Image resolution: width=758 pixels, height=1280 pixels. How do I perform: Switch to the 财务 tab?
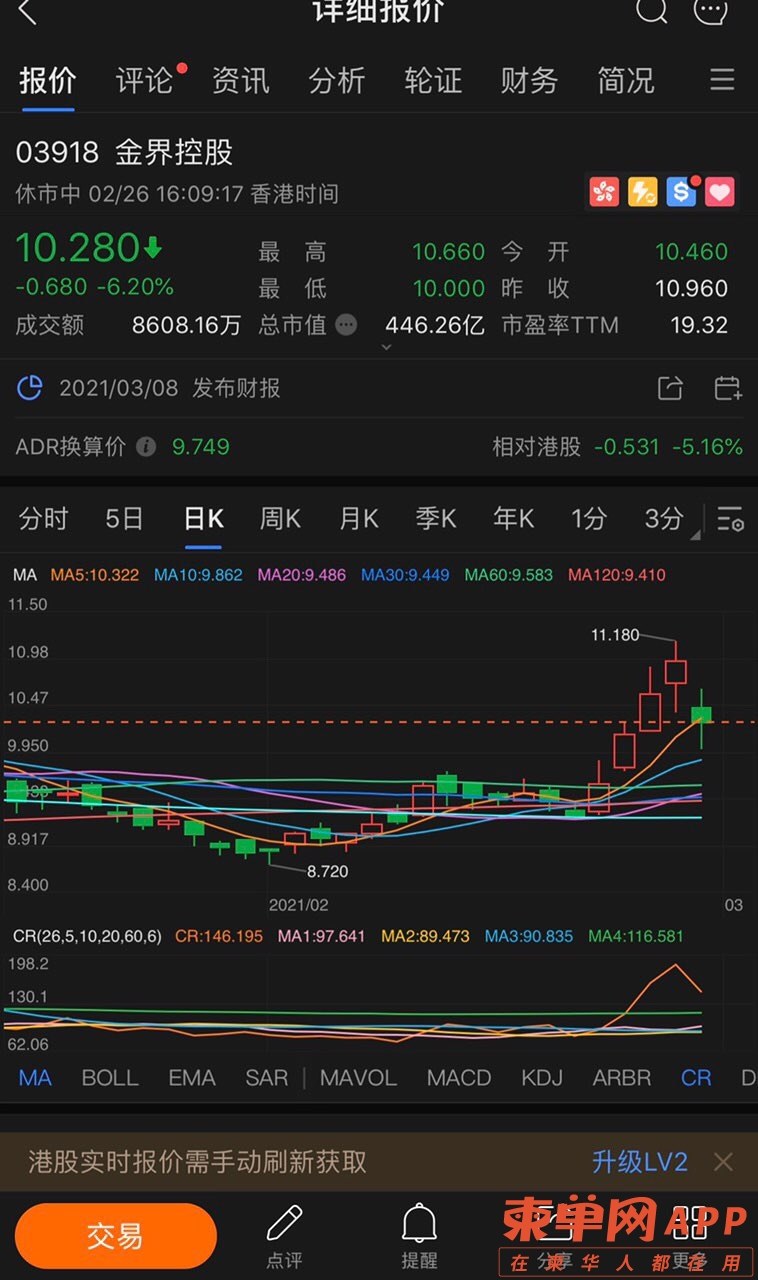[529, 80]
